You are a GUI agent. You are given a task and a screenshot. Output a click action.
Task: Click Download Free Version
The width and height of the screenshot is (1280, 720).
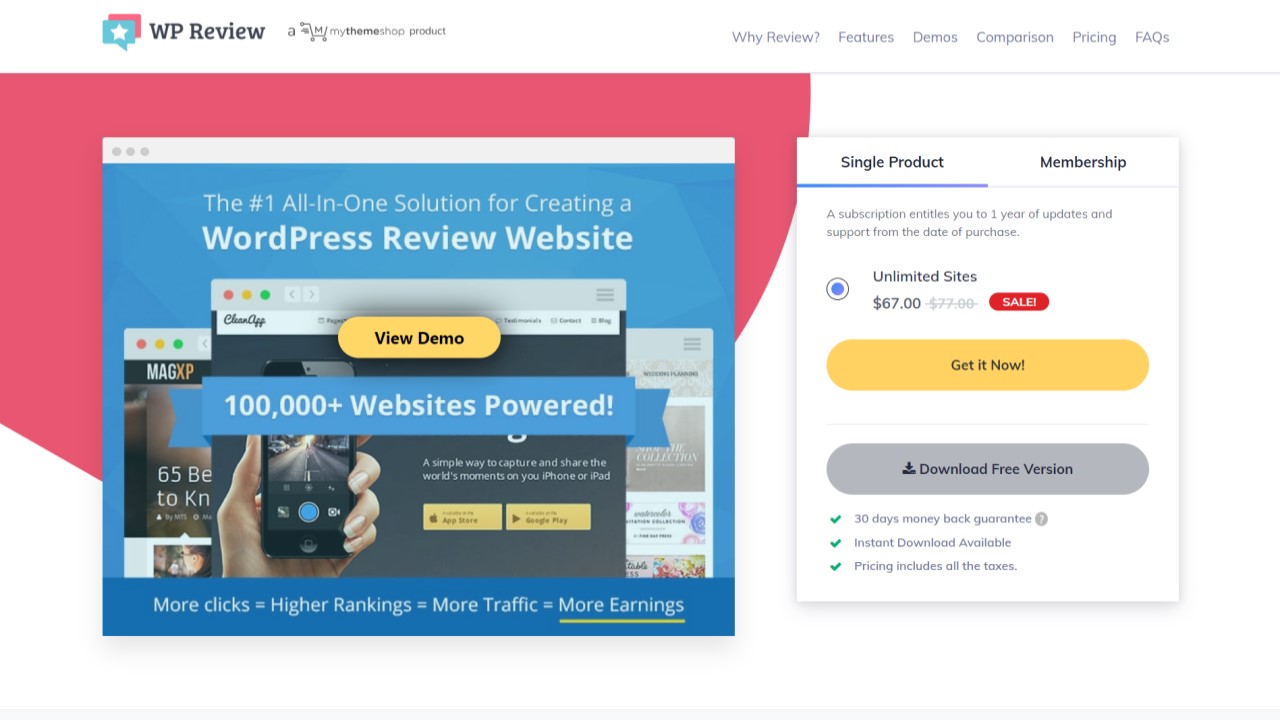pyautogui.click(x=987, y=468)
